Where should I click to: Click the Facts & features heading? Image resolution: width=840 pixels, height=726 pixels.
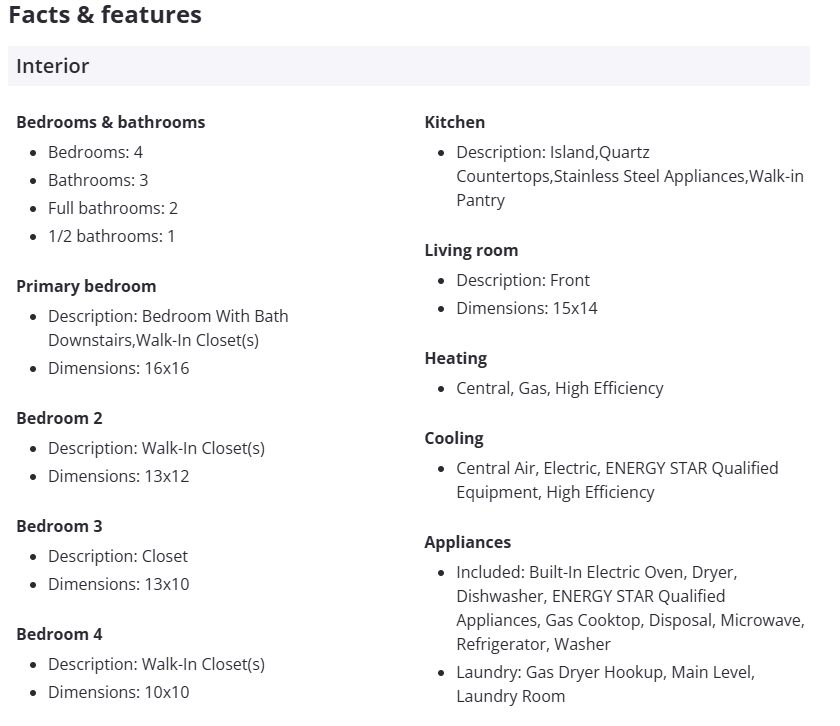point(105,15)
